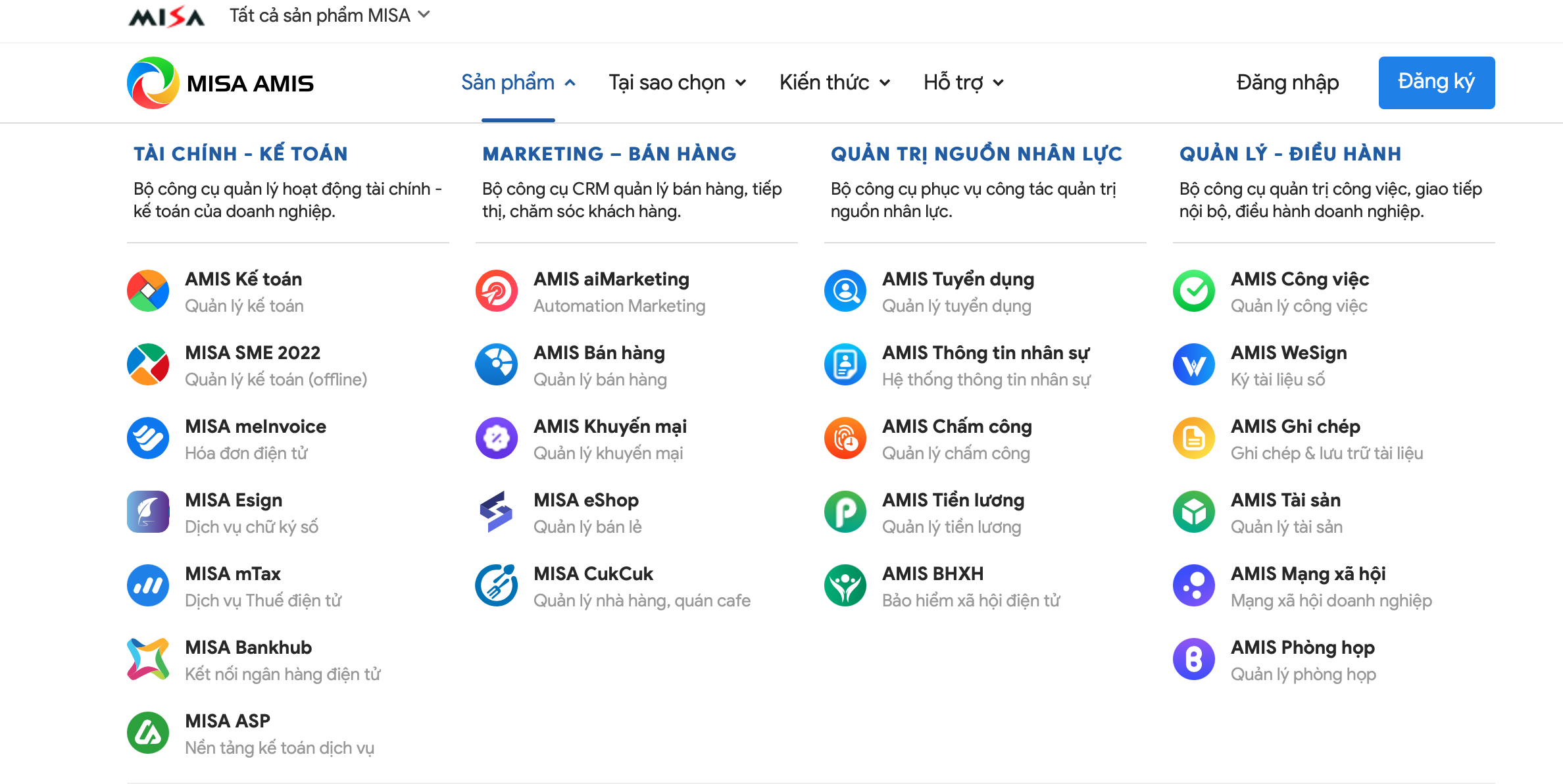The height and width of the screenshot is (784, 1563).
Task: Click the MISA eShop logo icon
Action: pos(497,512)
